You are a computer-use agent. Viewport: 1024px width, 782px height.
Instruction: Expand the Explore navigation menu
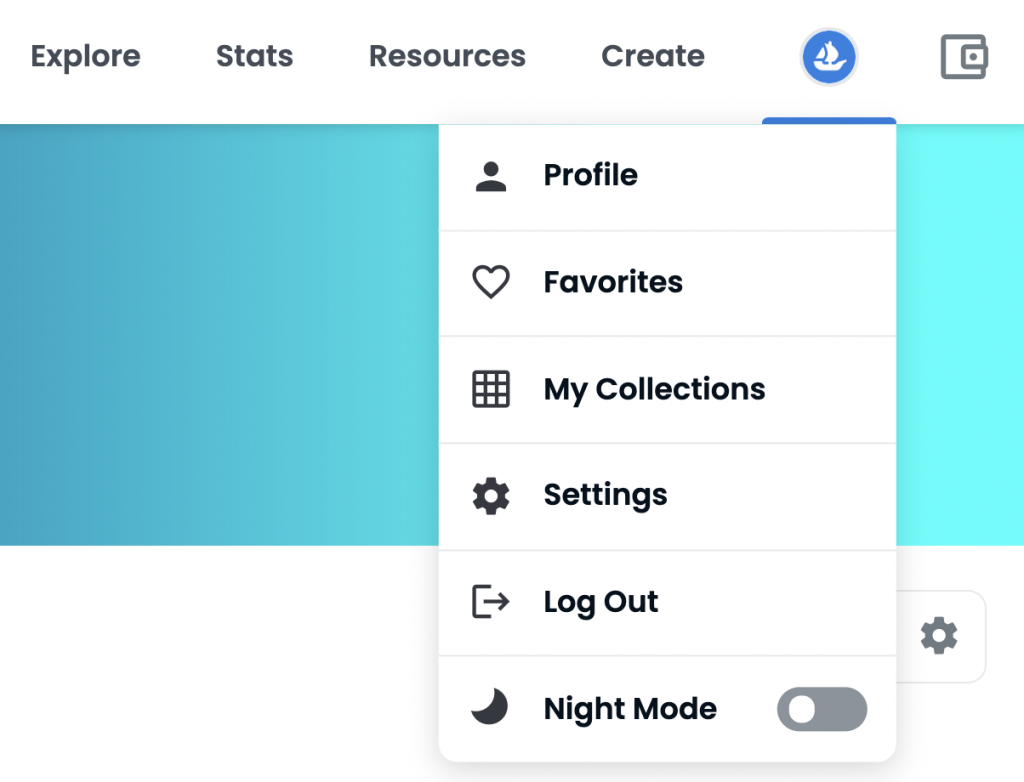(86, 57)
